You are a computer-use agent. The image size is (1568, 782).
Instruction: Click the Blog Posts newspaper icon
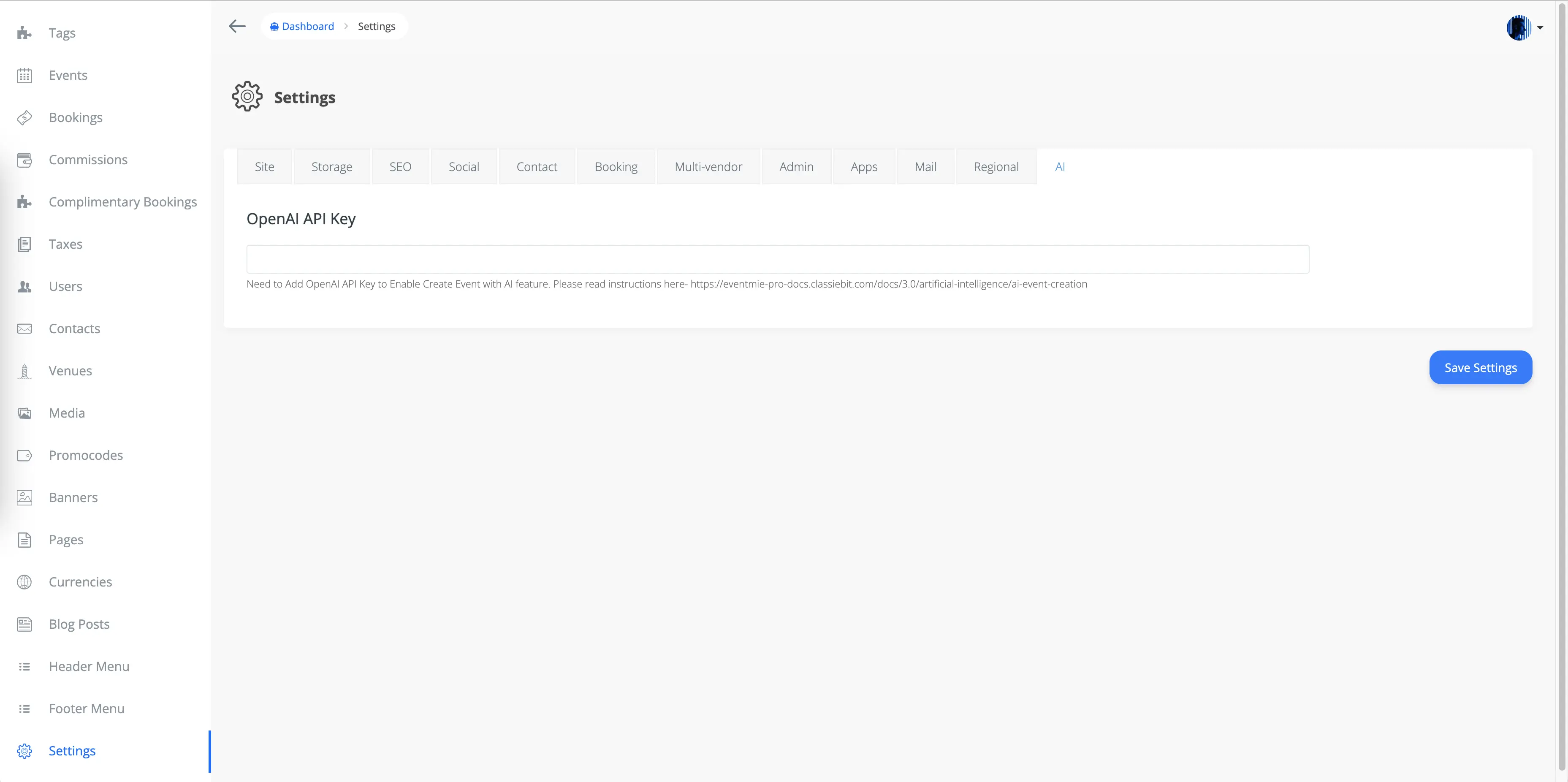click(24, 625)
